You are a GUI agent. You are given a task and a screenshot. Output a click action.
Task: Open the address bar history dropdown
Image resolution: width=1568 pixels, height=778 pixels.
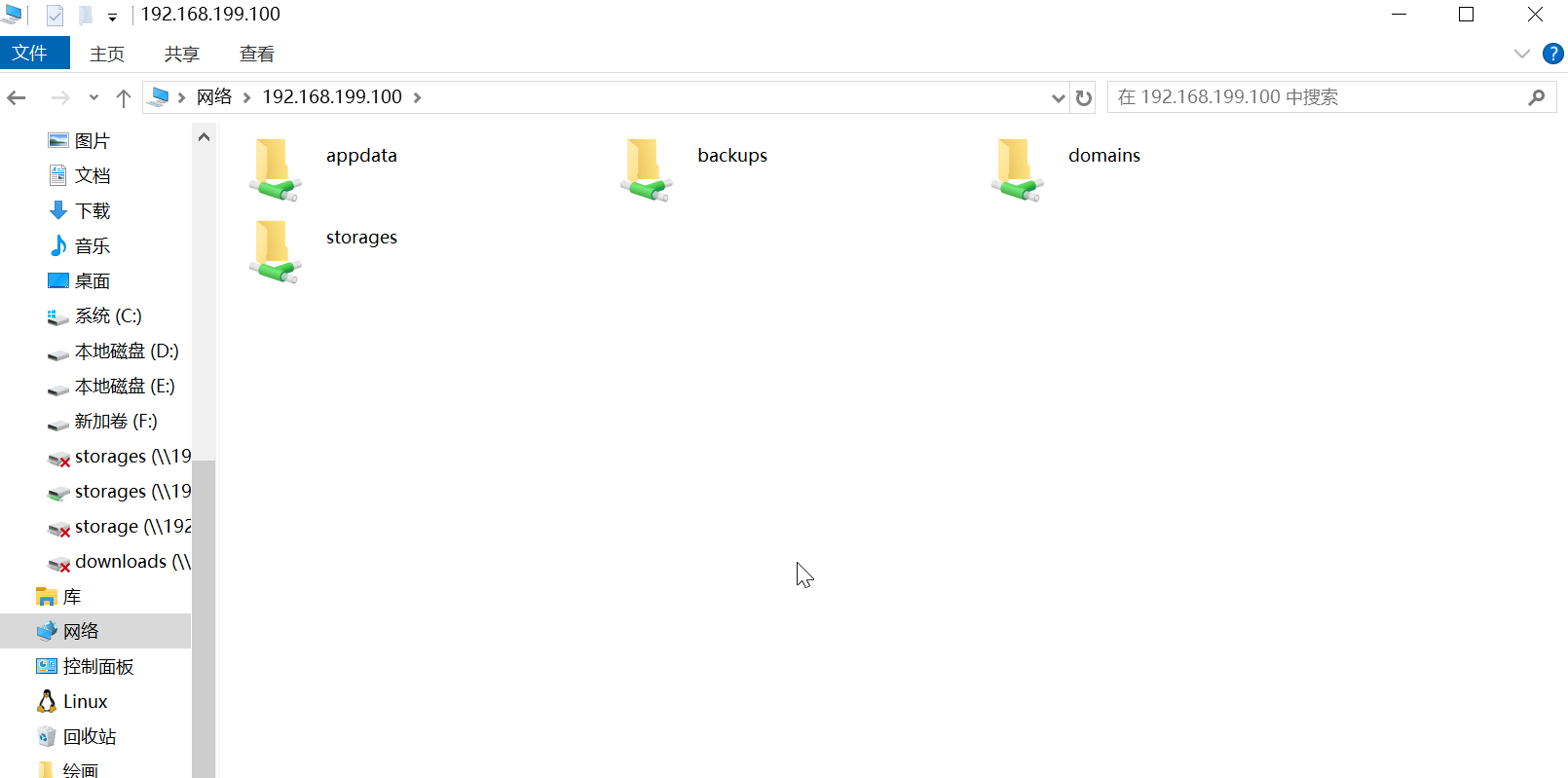pyautogui.click(x=1058, y=97)
